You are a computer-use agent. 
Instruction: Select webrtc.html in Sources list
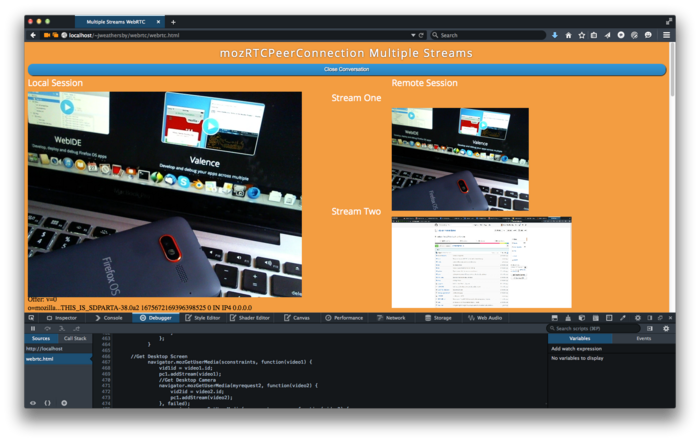click(x=58, y=359)
